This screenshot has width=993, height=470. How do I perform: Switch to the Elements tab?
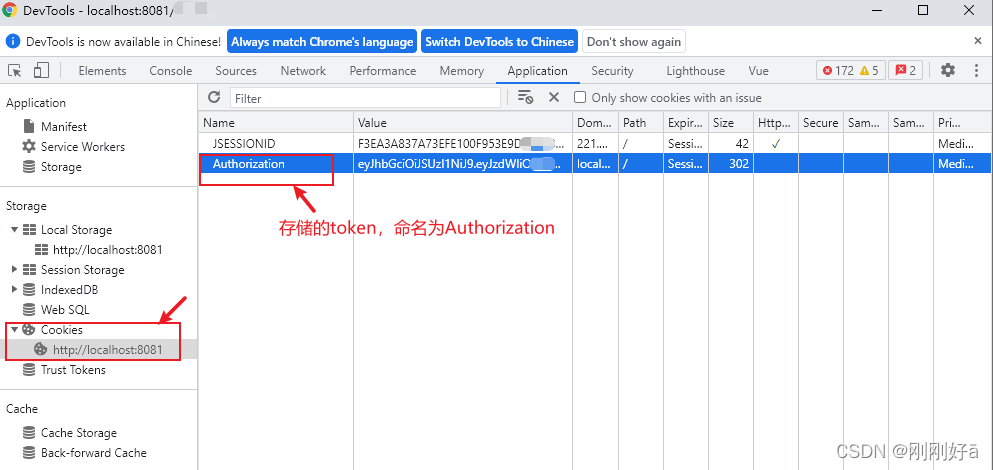coord(103,71)
